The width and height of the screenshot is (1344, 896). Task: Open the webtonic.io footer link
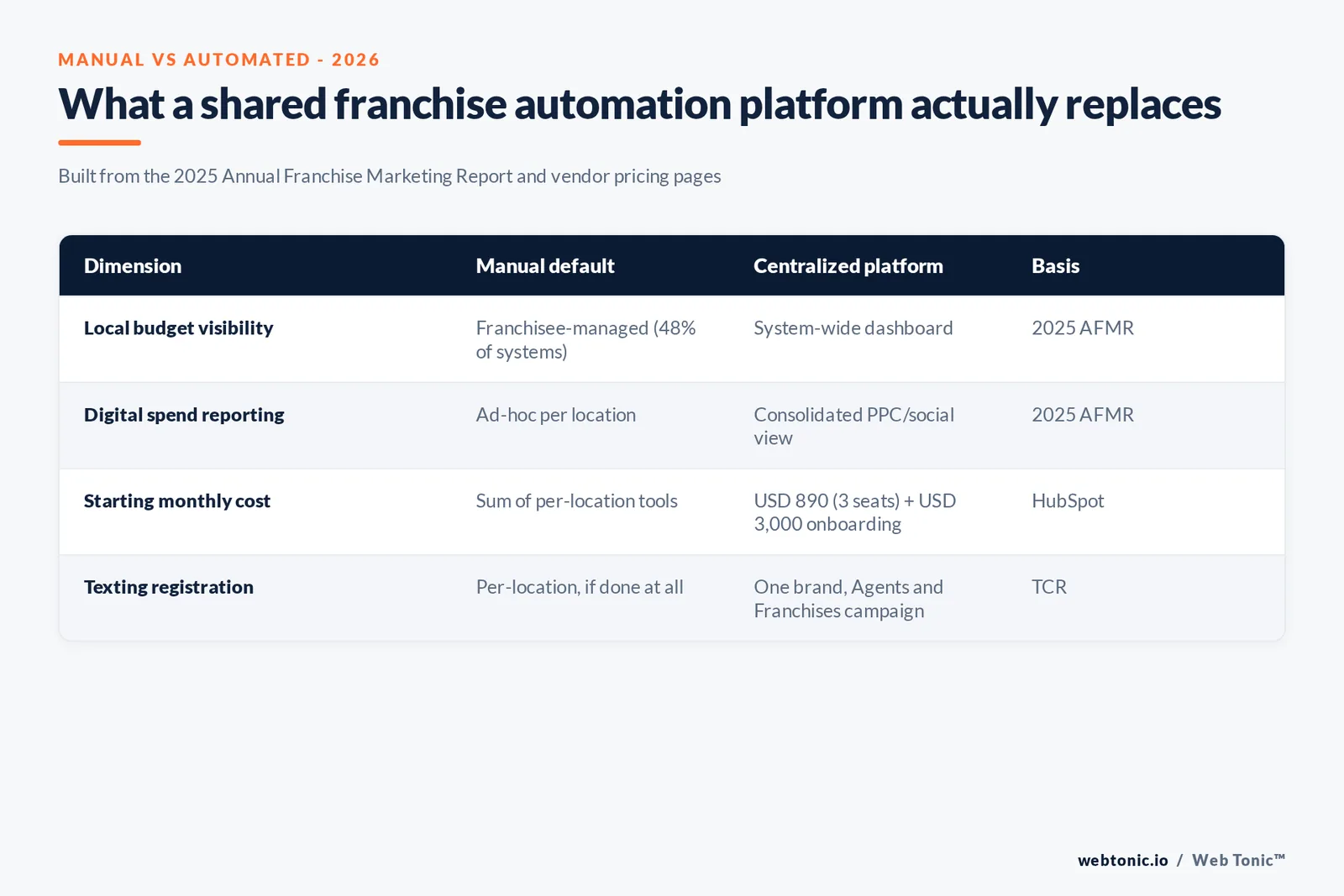tap(1123, 861)
